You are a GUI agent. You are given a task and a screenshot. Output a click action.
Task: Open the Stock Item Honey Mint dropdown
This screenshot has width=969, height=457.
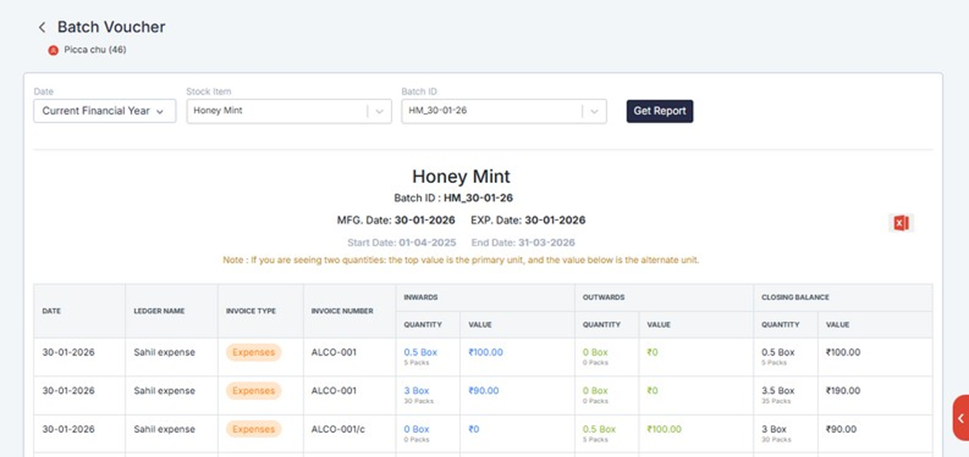[288, 111]
